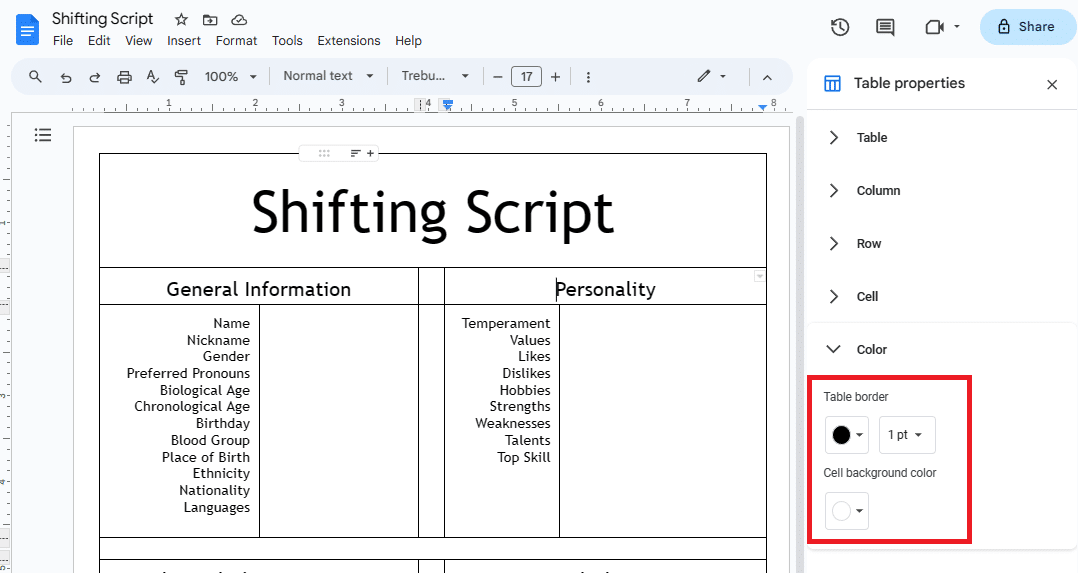Open the View menu

point(138,41)
